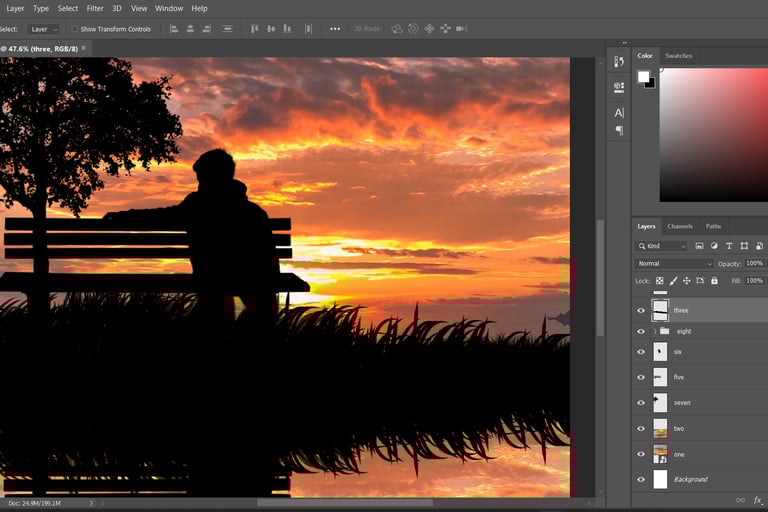768x512 pixels.
Task: Toggle visibility of layer seven
Action: click(641, 402)
